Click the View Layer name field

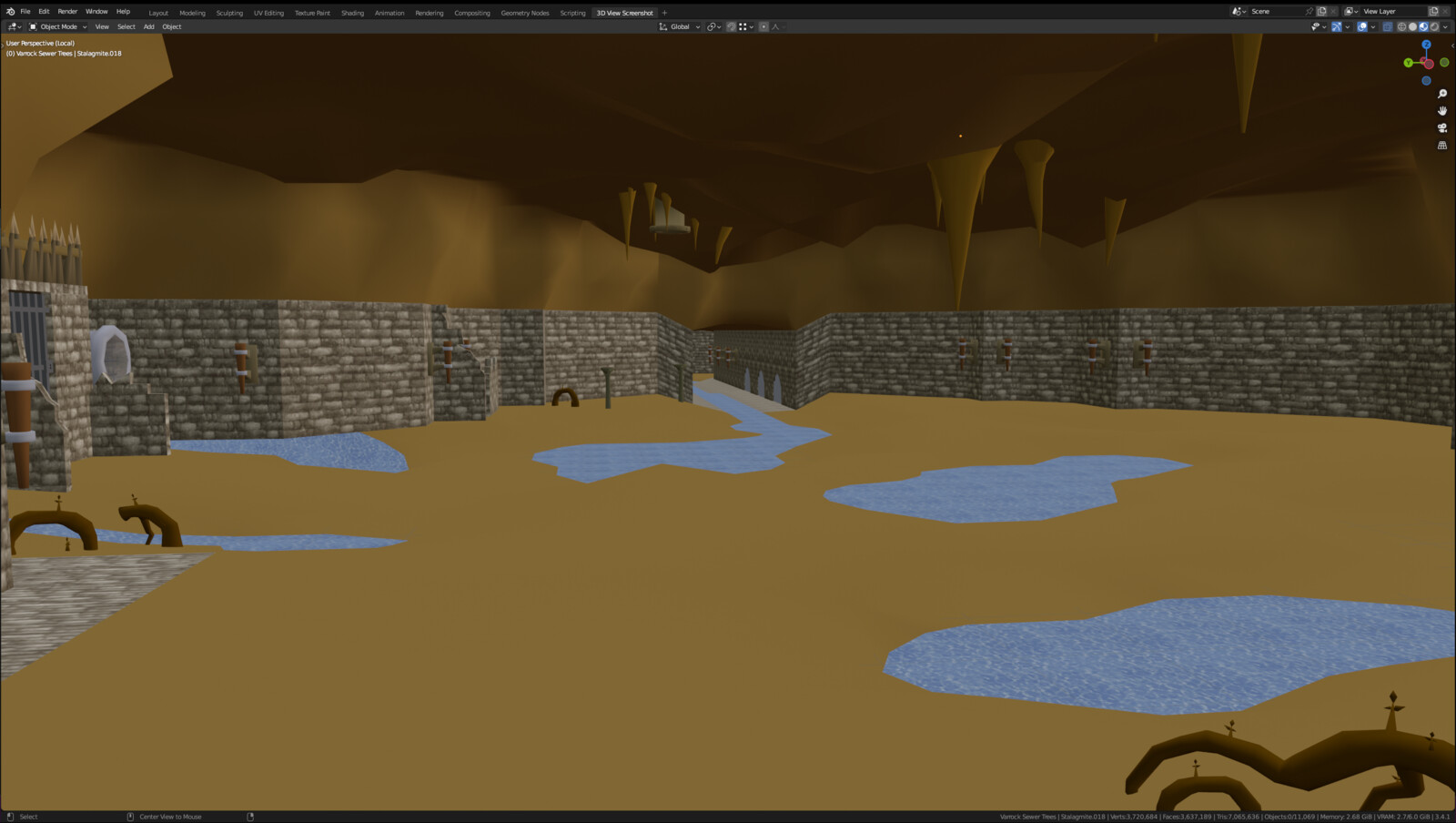[1393, 12]
